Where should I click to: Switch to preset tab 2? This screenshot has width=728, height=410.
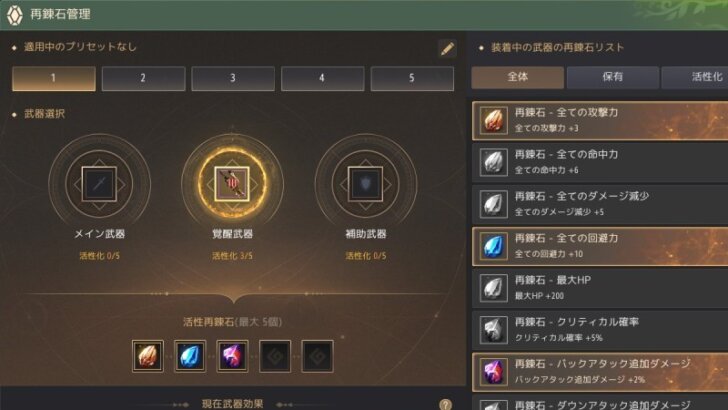click(x=143, y=78)
